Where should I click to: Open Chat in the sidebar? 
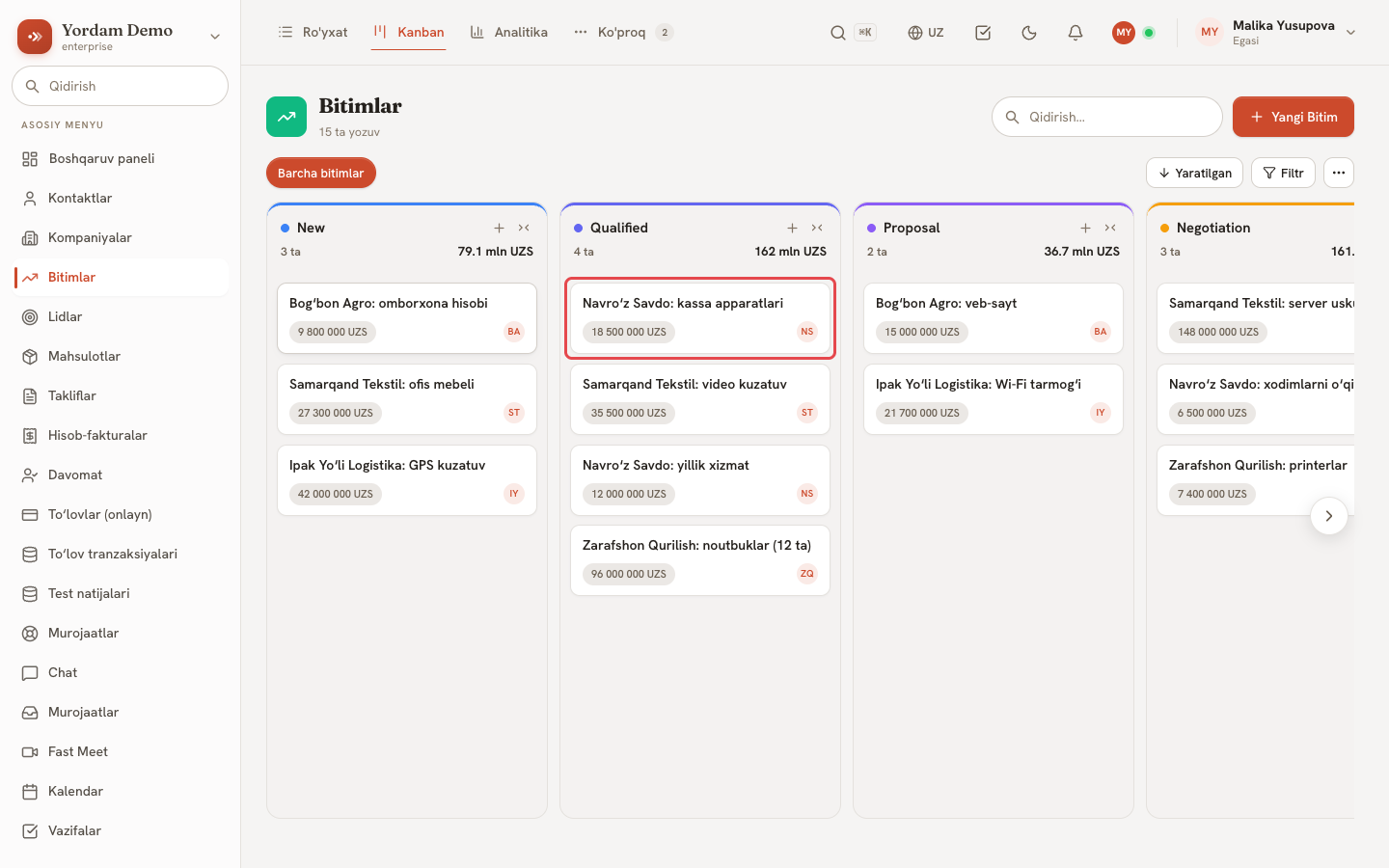point(121,672)
